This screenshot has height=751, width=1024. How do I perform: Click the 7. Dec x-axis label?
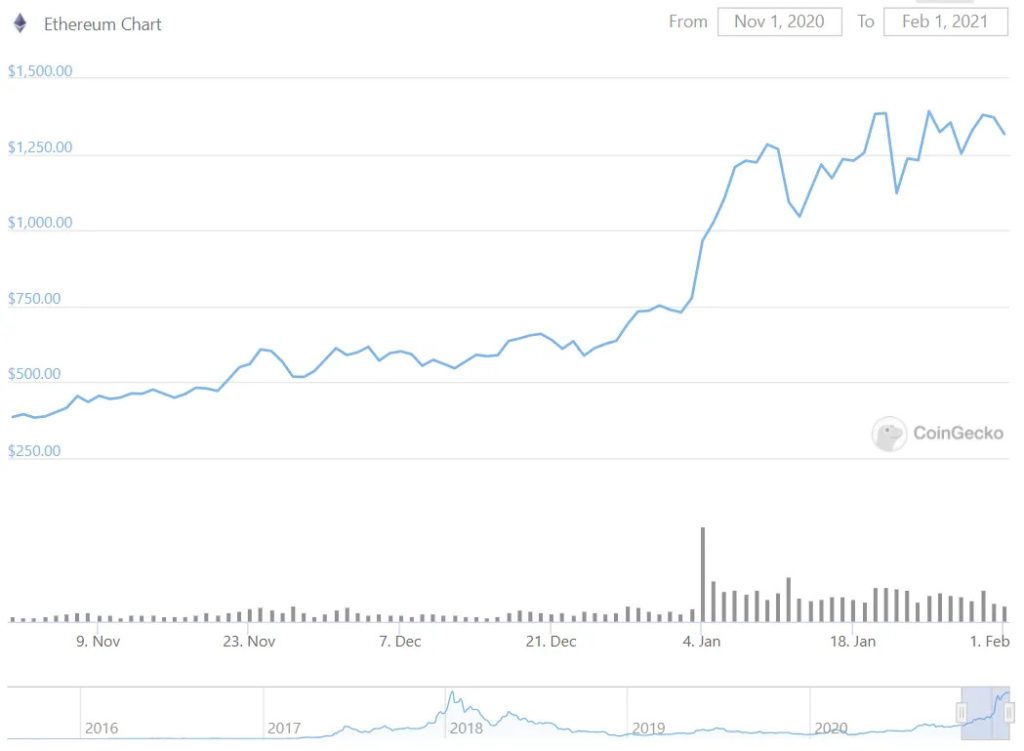[x=400, y=641]
